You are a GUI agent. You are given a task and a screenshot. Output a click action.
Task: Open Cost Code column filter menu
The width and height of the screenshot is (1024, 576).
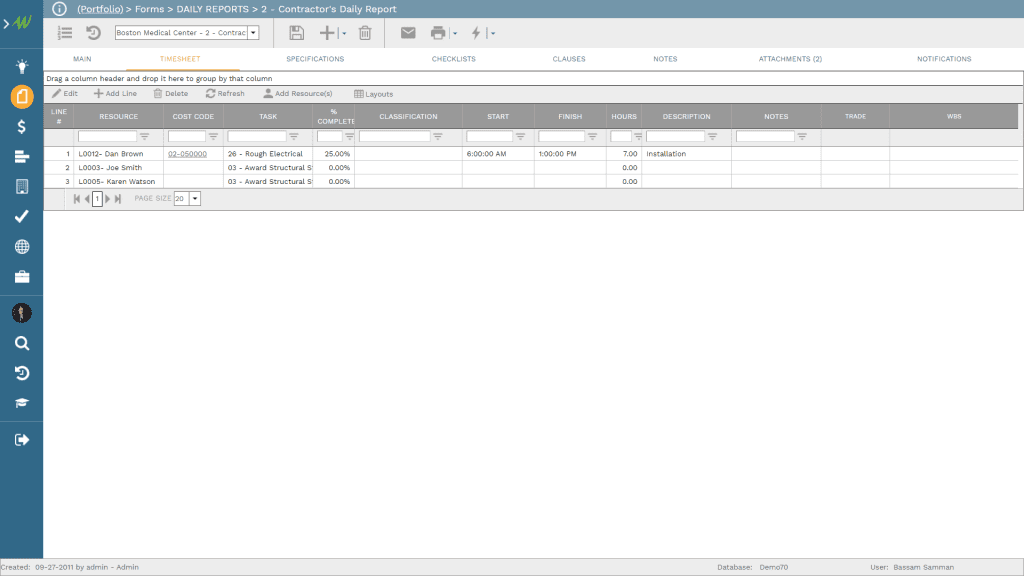tap(213, 136)
